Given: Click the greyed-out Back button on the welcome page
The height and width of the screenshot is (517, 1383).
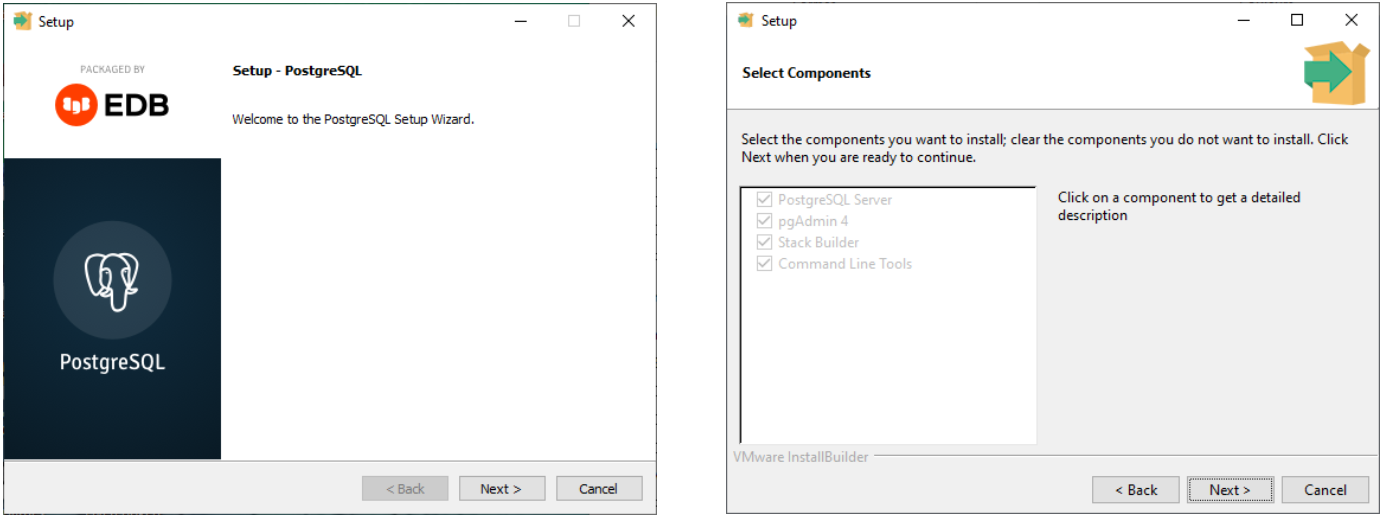Looking at the screenshot, I should pos(405,489).
